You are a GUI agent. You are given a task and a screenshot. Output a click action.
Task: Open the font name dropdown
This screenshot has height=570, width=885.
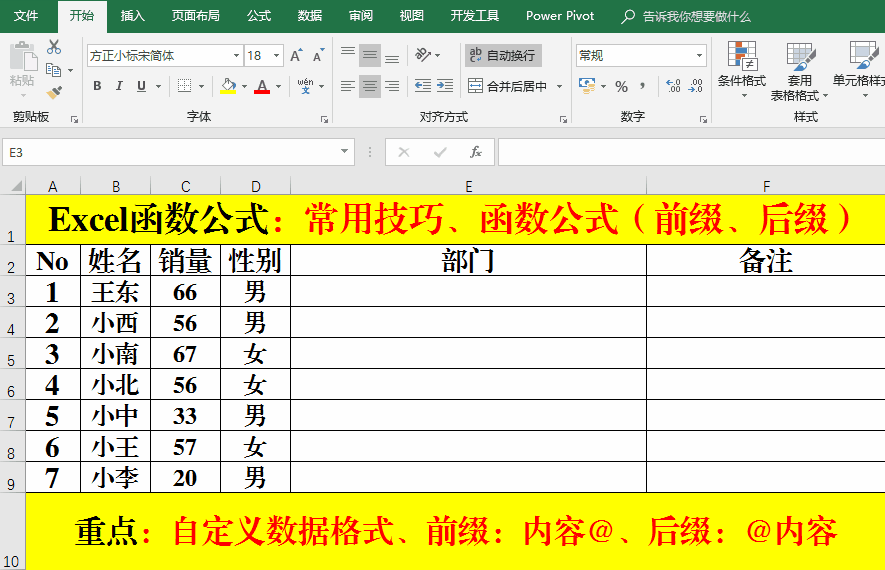[236, 56]
